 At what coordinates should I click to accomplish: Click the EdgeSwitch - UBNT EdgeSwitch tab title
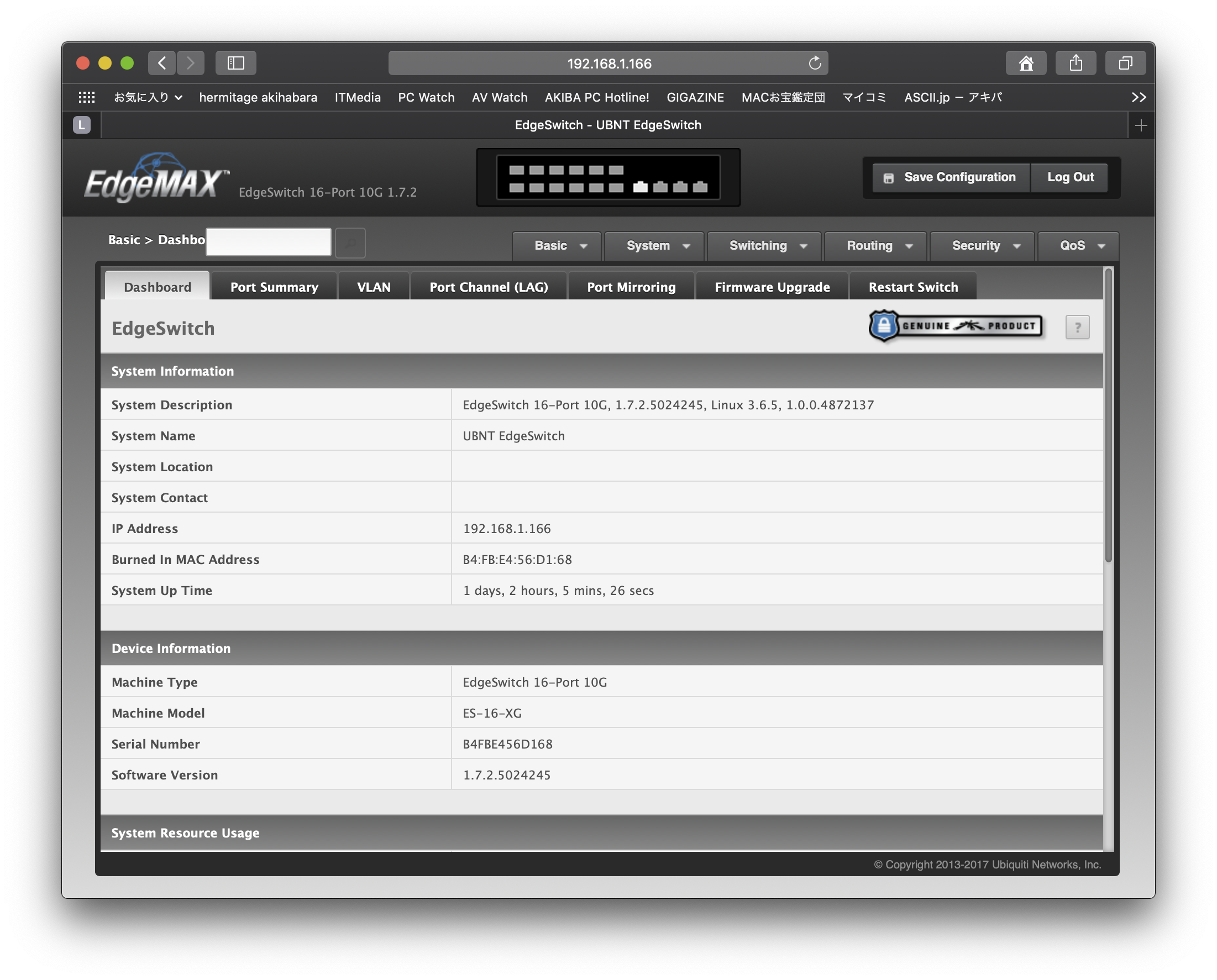tap(607, 125)
